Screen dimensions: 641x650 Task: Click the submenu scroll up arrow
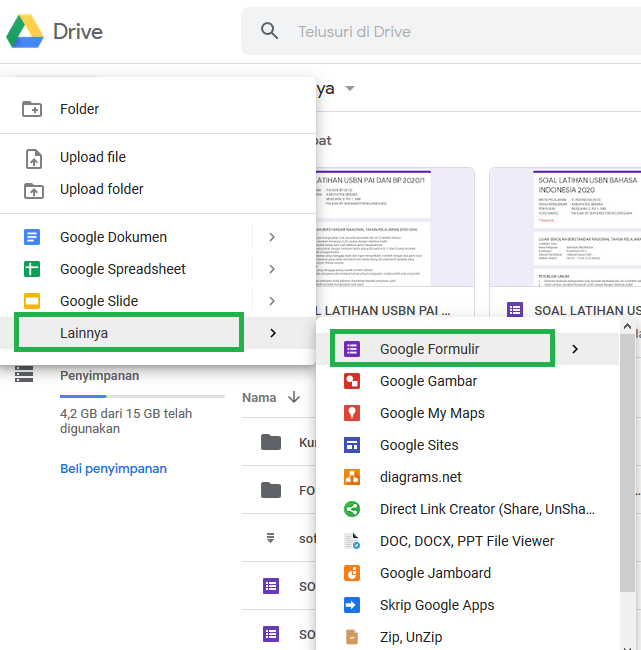(x=627, y=327)
